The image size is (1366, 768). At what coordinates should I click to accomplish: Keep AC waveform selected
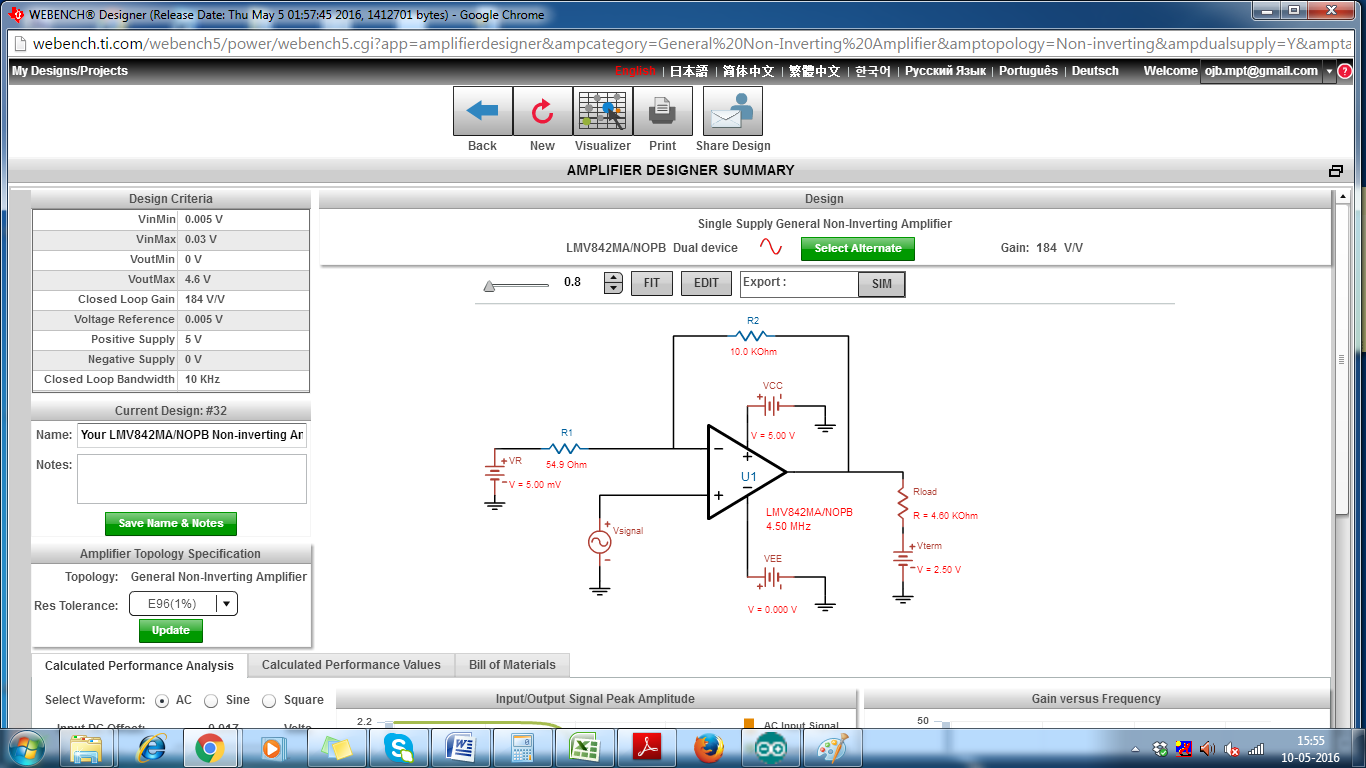[x=163, y=700]
